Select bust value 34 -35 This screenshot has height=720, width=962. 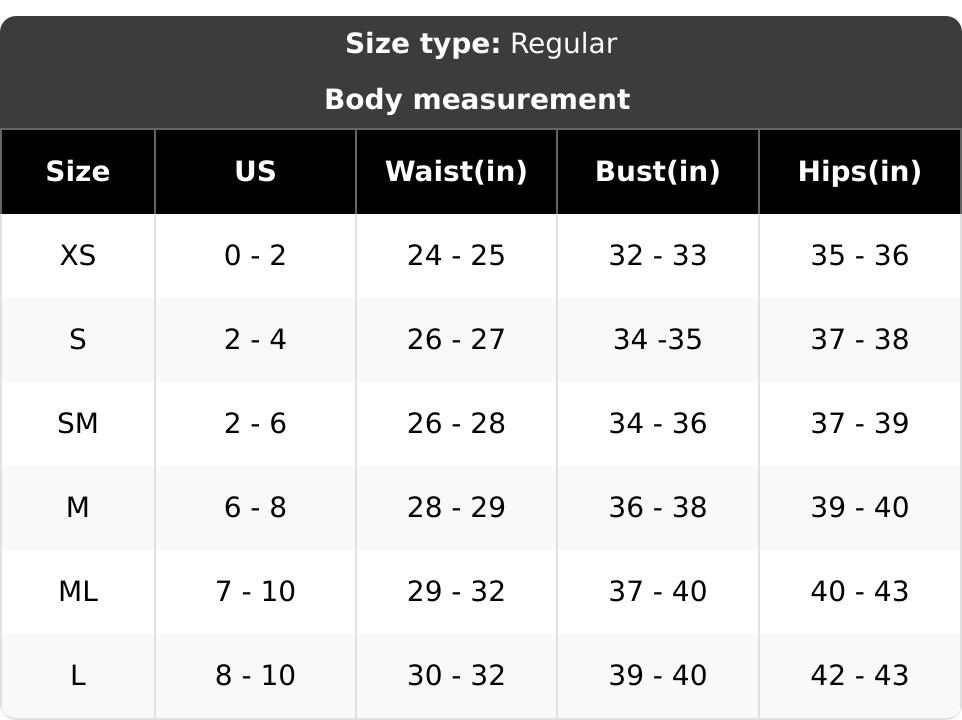(657, 340)
